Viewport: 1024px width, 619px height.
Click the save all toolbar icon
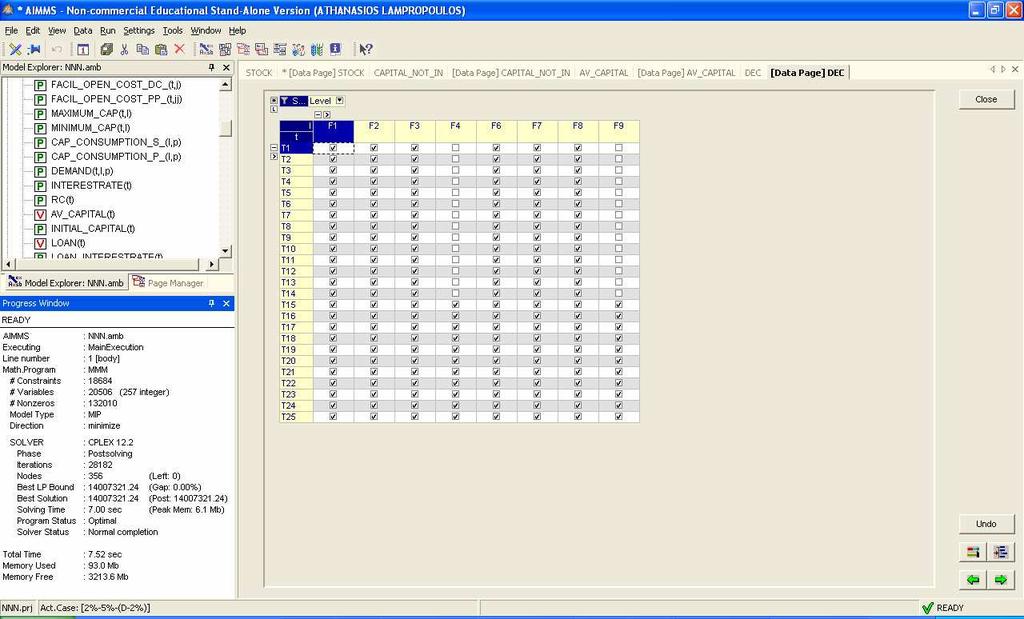(106, 49)
